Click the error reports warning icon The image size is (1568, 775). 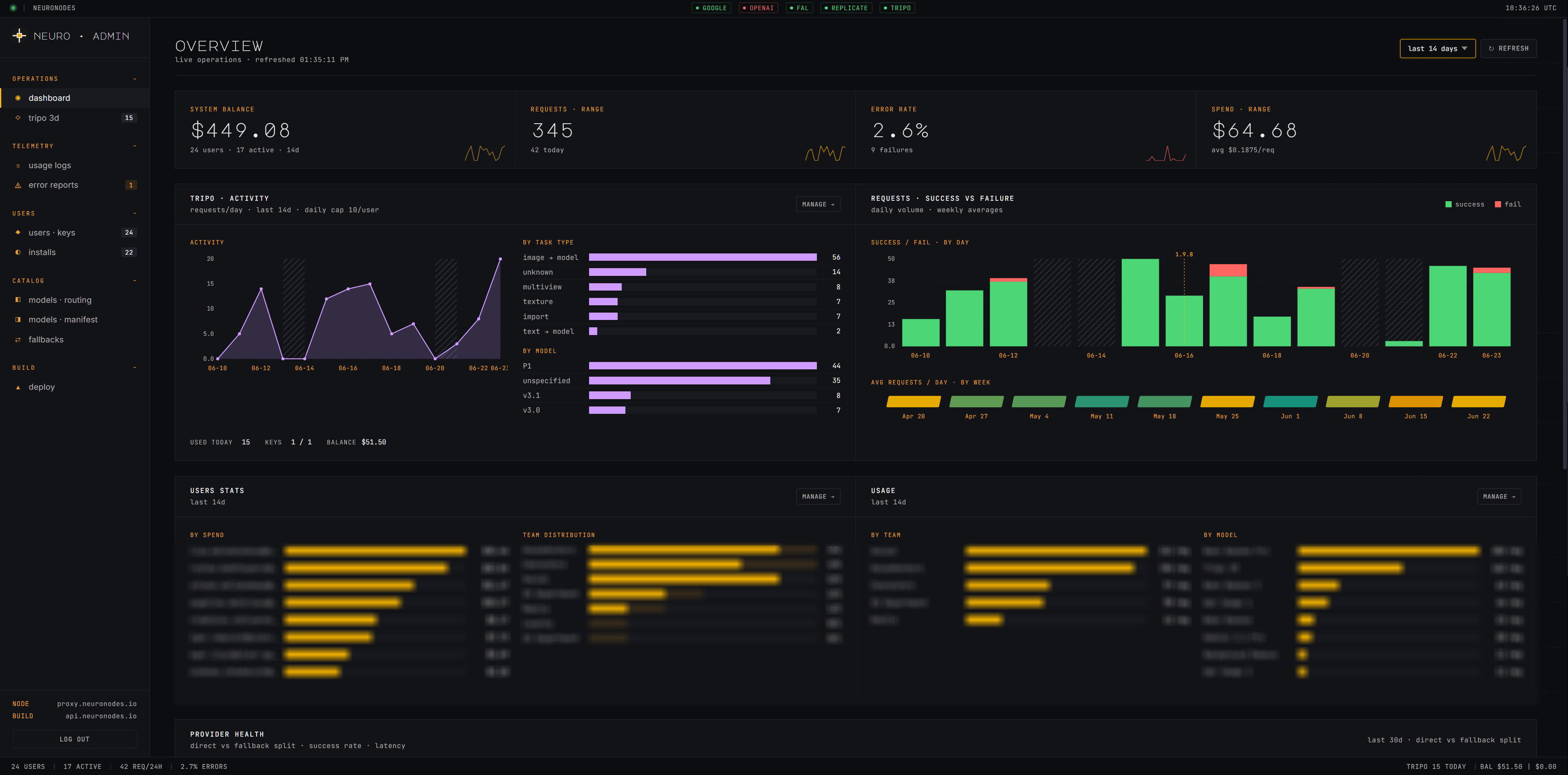18,186
